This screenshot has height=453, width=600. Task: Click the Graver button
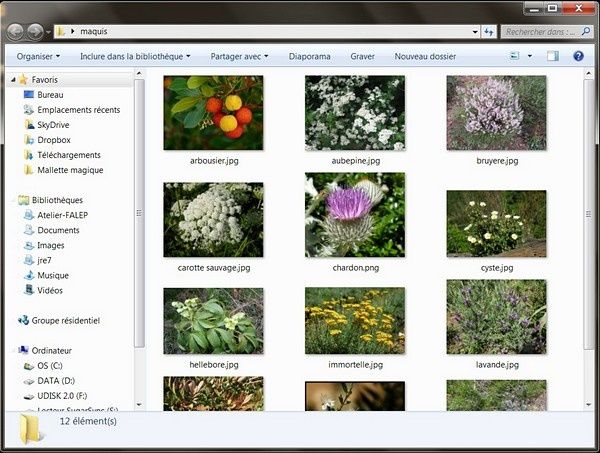coord(362,56)
